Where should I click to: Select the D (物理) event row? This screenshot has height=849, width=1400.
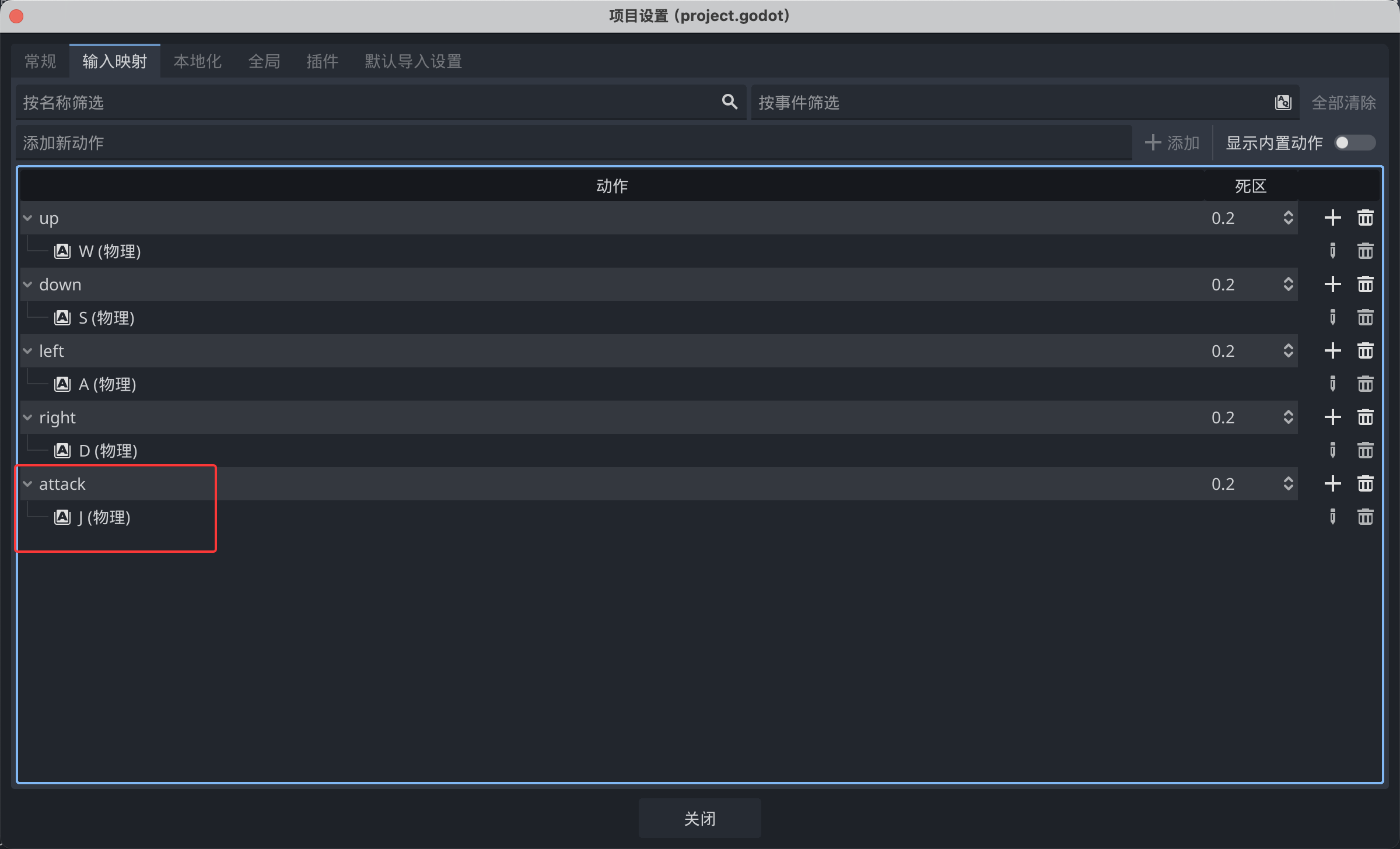[108, 451]
